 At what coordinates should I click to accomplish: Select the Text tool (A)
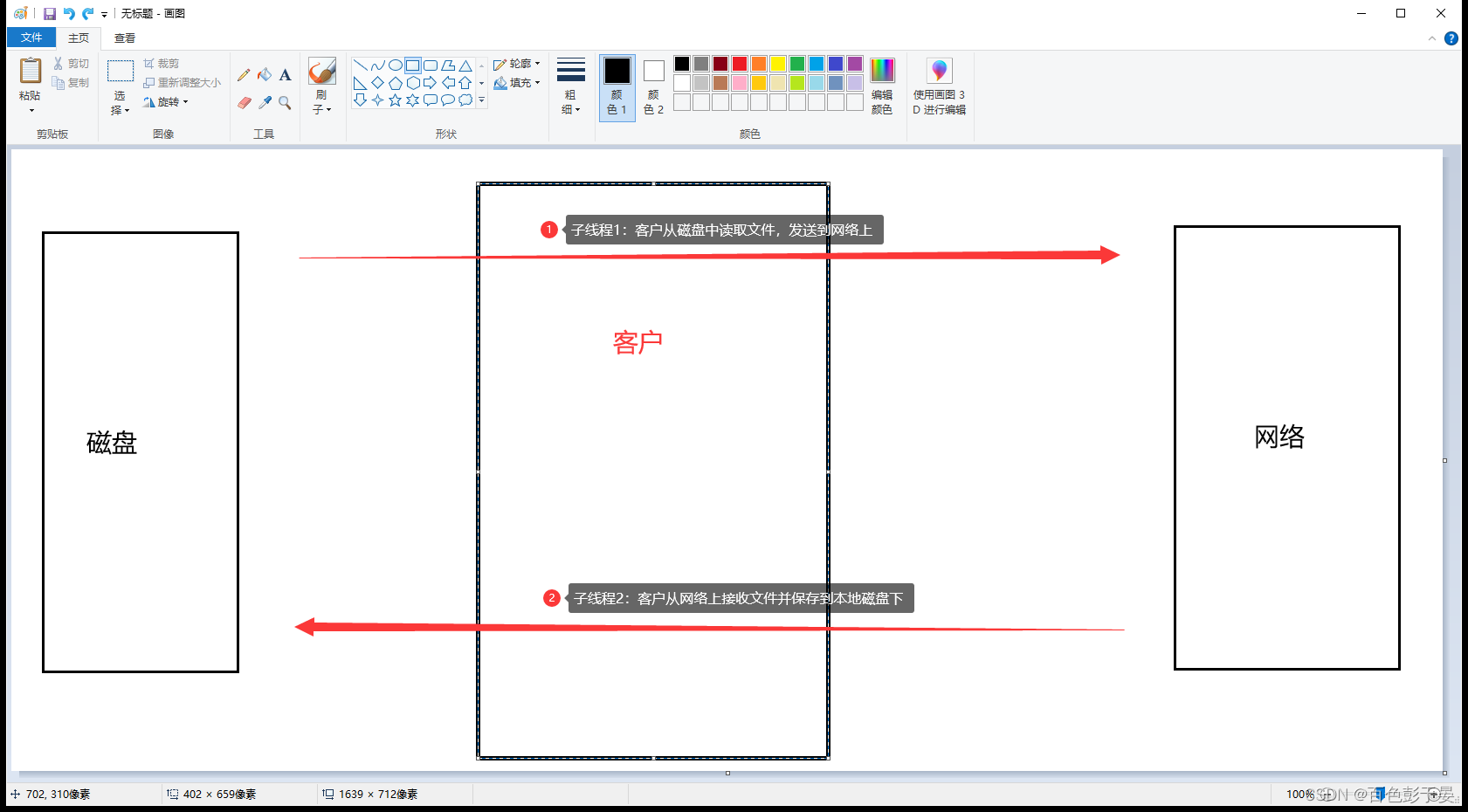pos(285,75)
